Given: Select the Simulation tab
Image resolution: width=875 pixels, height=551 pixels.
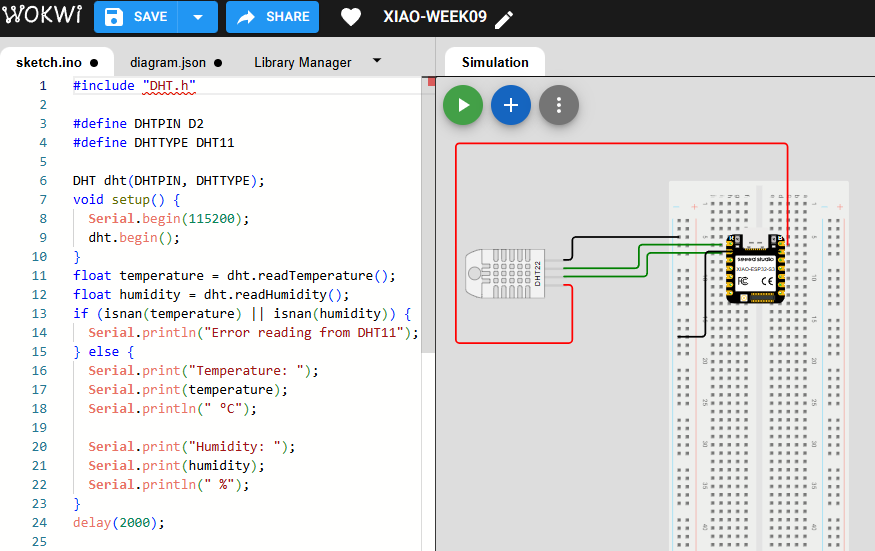Looking at the screenshot, I should (x=495, y=63).
